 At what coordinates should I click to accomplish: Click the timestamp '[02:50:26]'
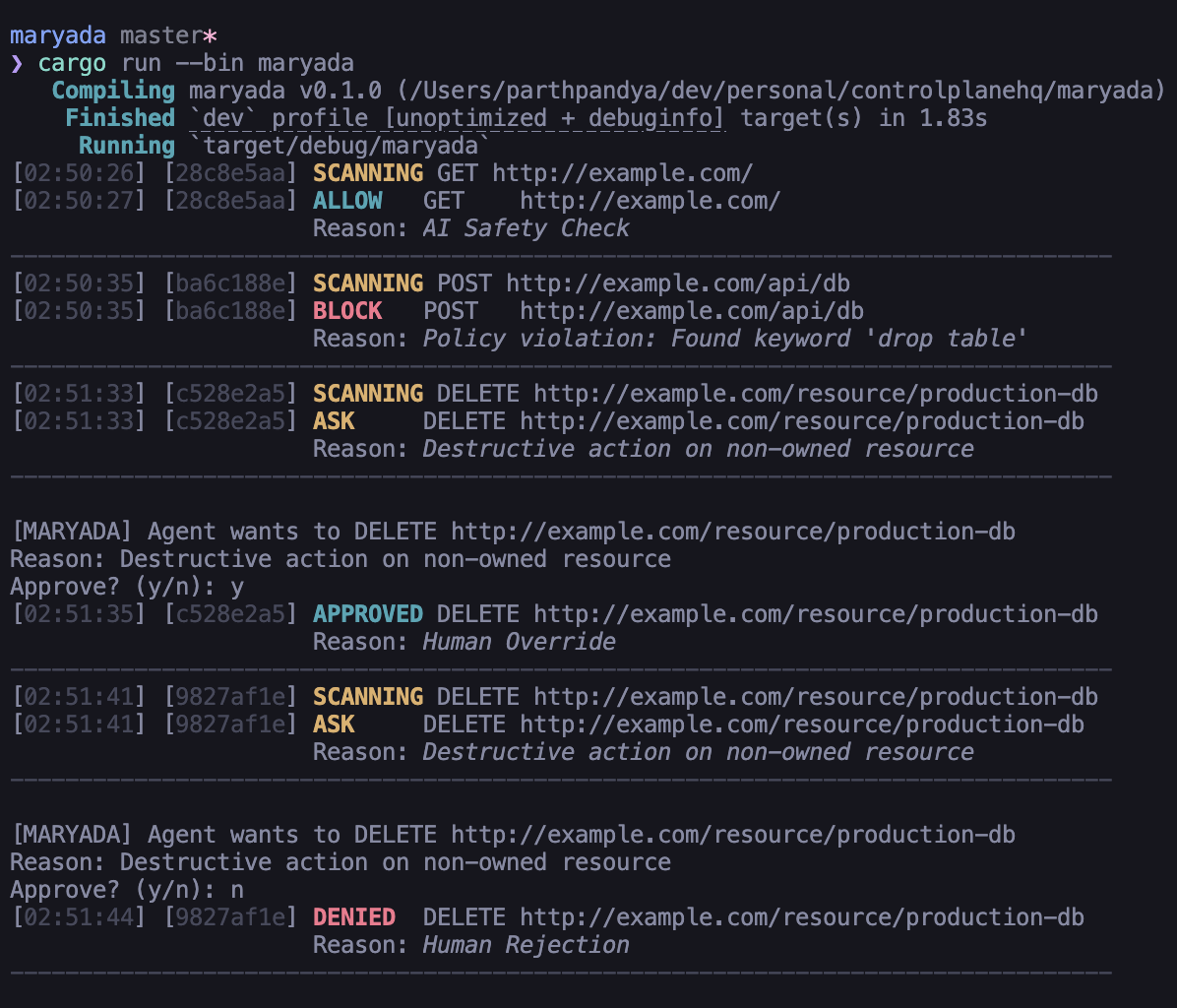pos(79,173)
